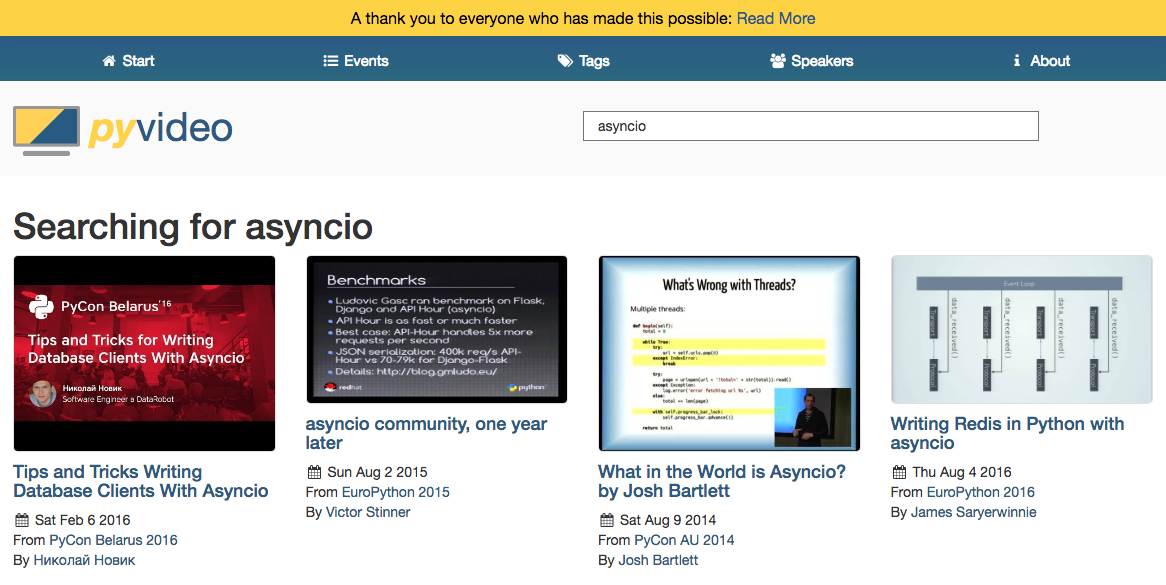Go to the Tags page
The image size is (1166, 585).
tap(584, 61)
